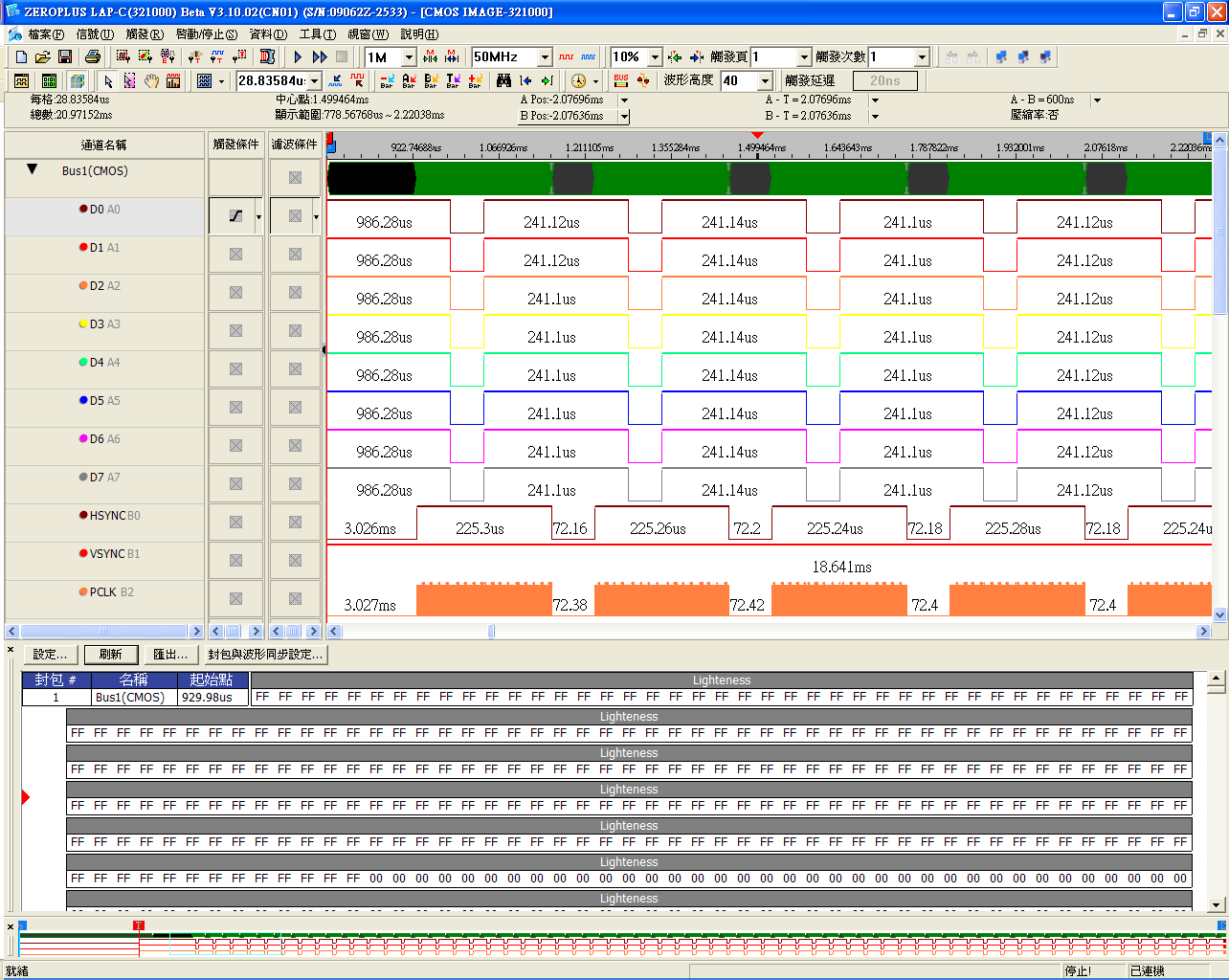This screenshot has height=980, width=1229.
Task: Open the 信號(U) menu
Action: 95,33
